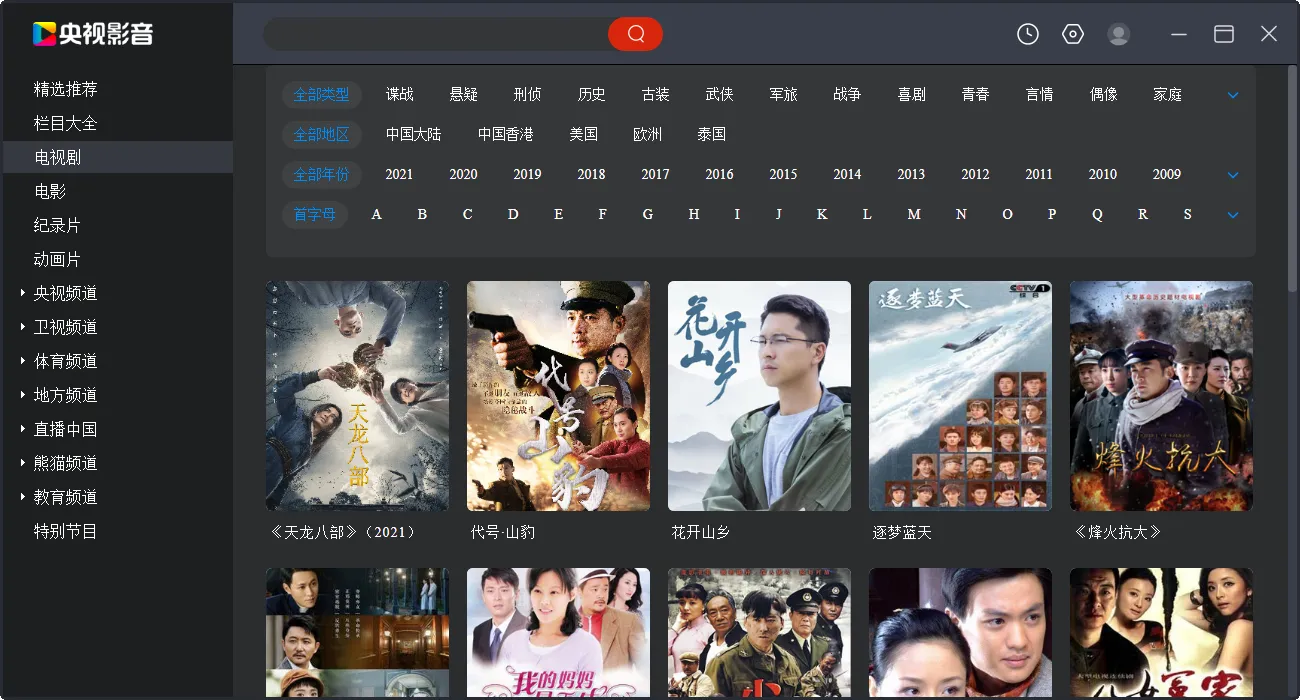Screen dimensions: 1300x700
Task: Expand more genres with the chevron after 家庭
Action: [x=1232, y=94]
